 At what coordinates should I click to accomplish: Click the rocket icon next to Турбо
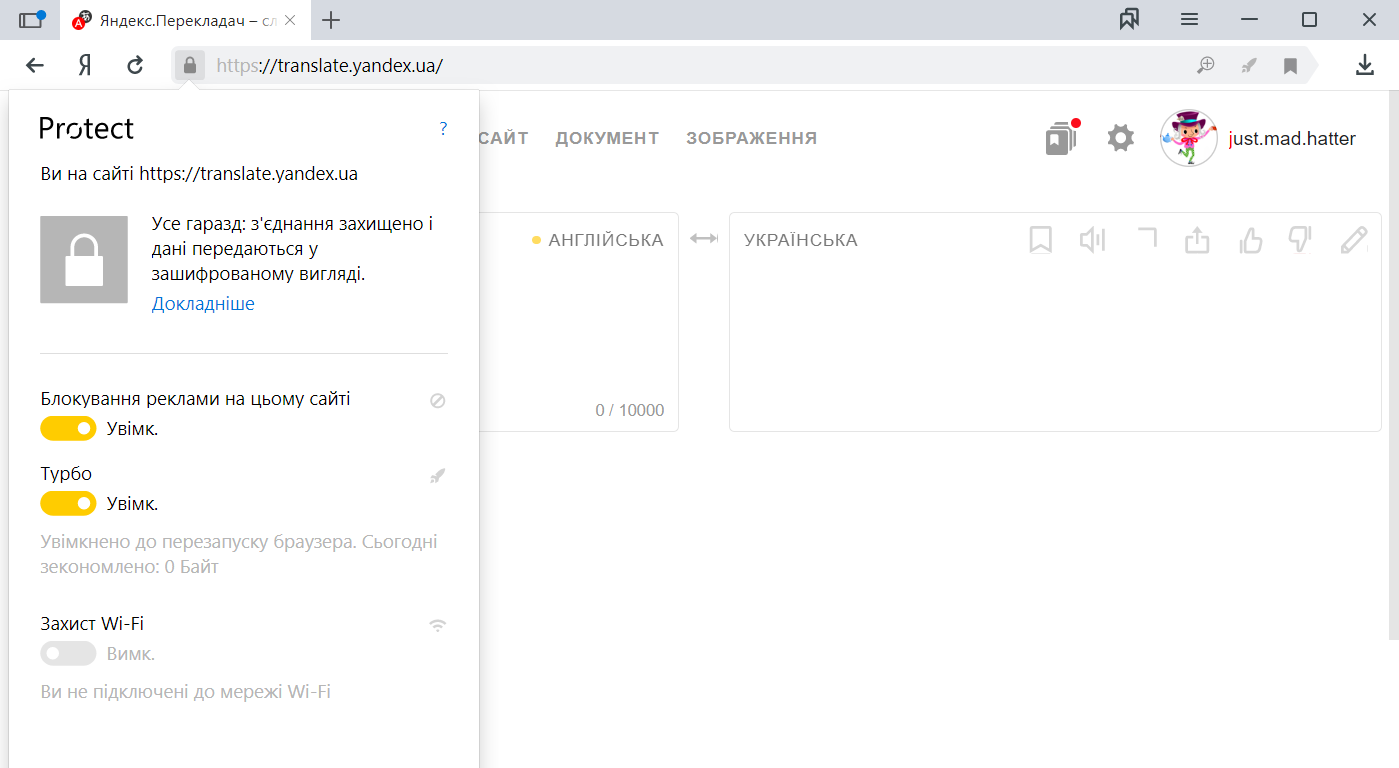(437, 476)
